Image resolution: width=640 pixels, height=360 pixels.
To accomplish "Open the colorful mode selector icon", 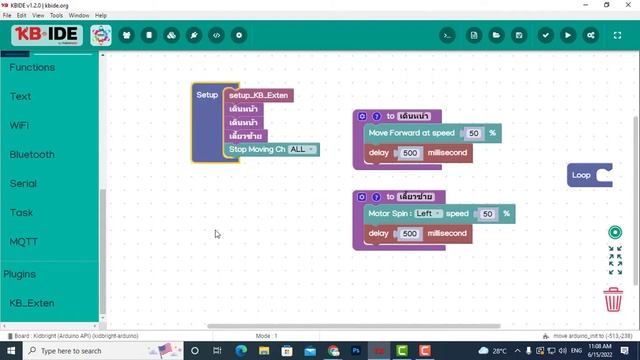I will pyautogui.click(x=101, y=35).
